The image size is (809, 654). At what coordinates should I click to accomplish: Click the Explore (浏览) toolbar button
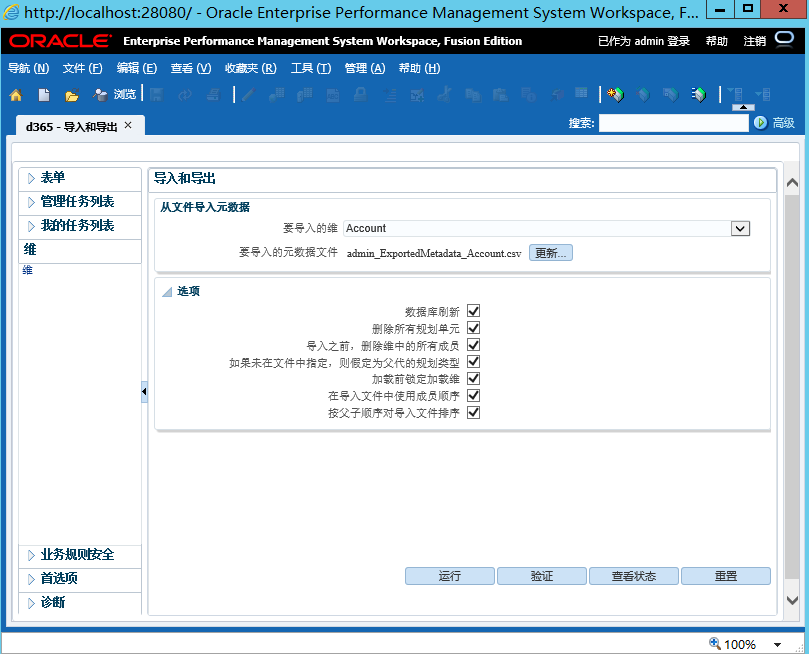point(114,94)
